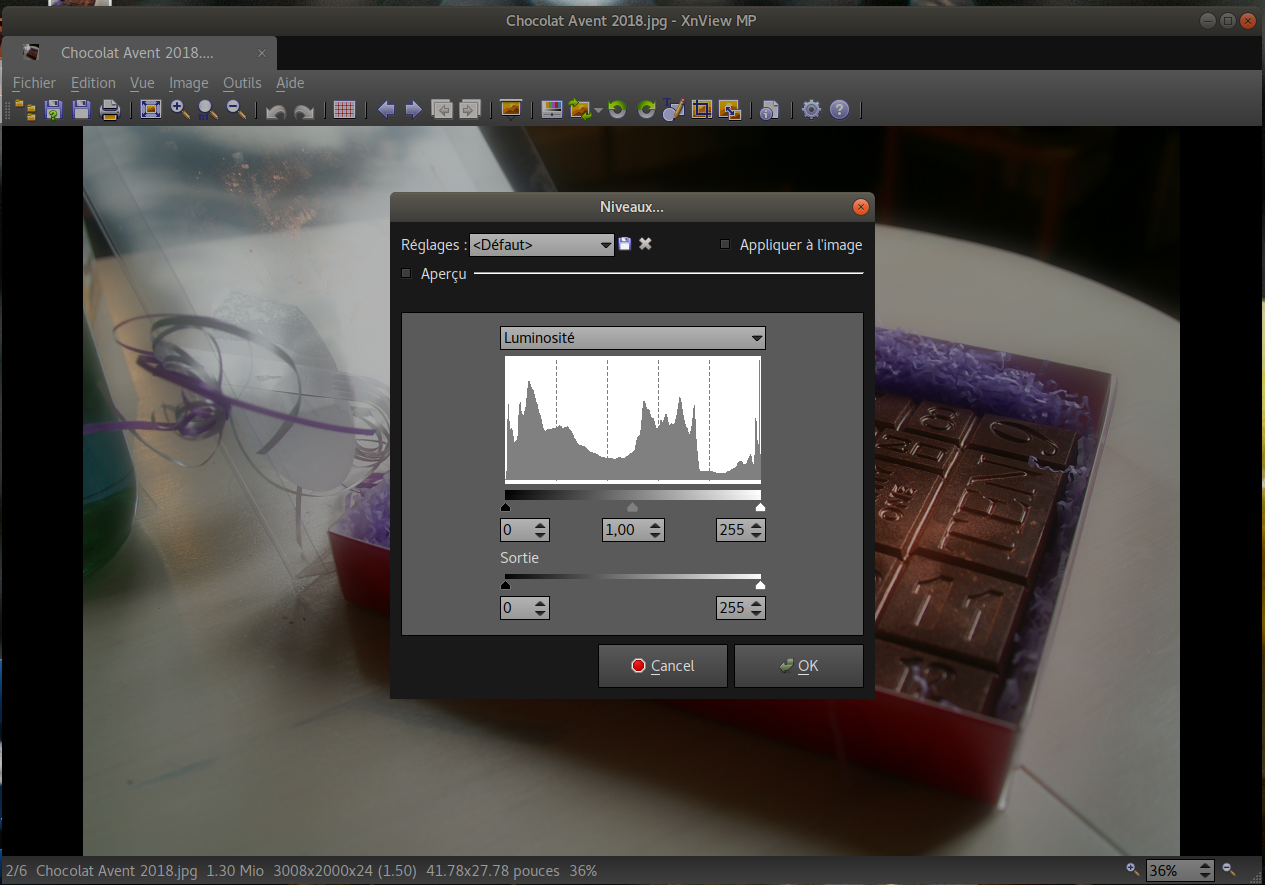Open the Outils menu
This screenshot has height=885, width=1265.
[x=242, y=83]
